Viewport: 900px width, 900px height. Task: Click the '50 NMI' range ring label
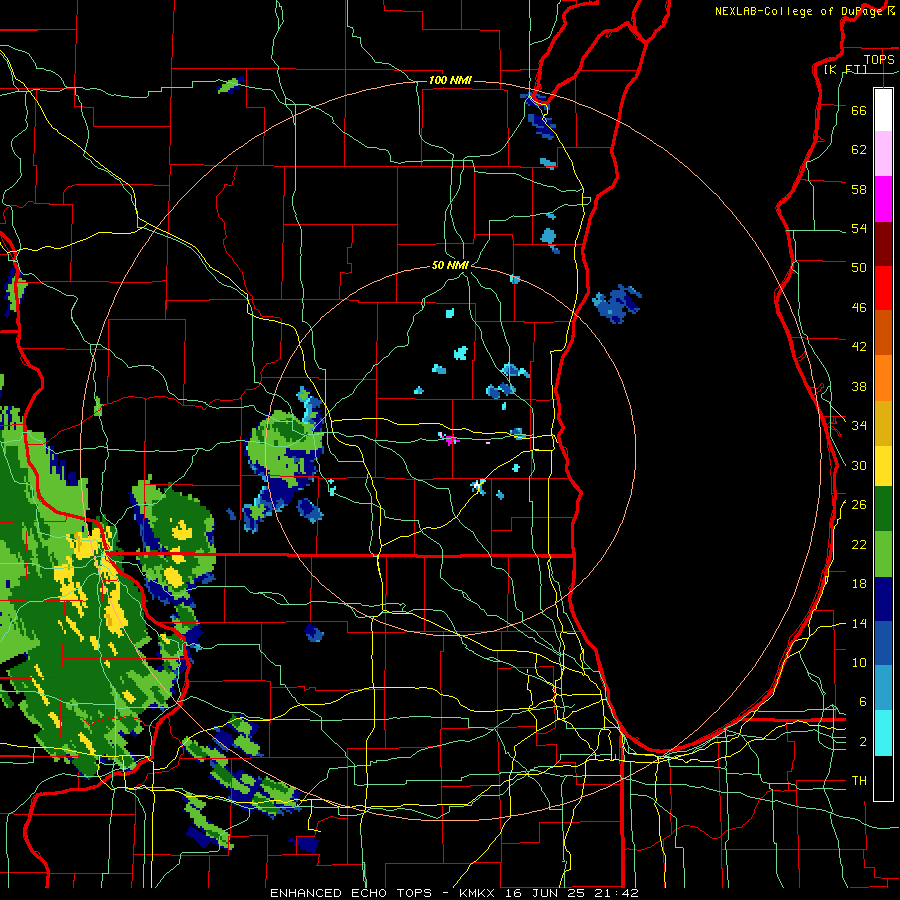[451, 265]
